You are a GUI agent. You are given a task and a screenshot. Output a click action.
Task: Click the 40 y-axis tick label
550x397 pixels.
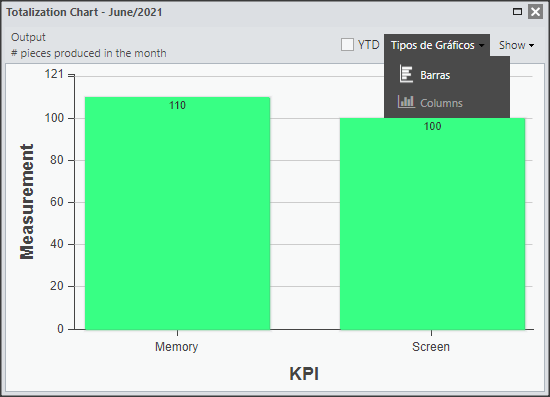pos(56,244)
